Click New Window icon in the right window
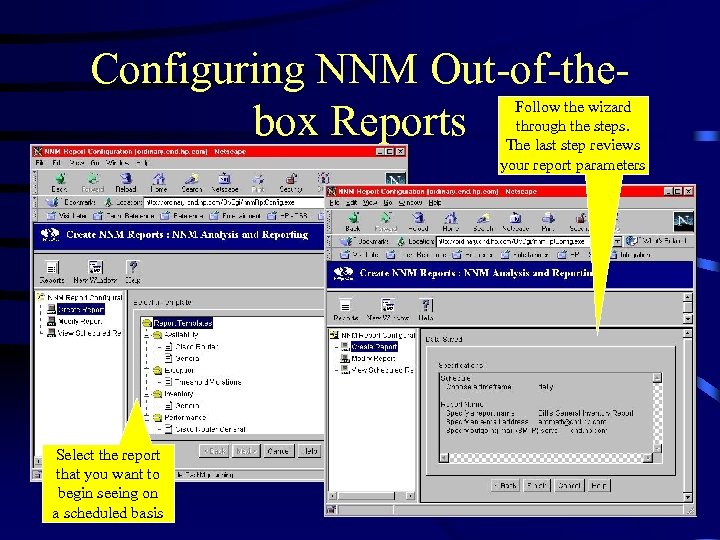The height and width of the screenshot is (540, 720). (x=388, y=310)
